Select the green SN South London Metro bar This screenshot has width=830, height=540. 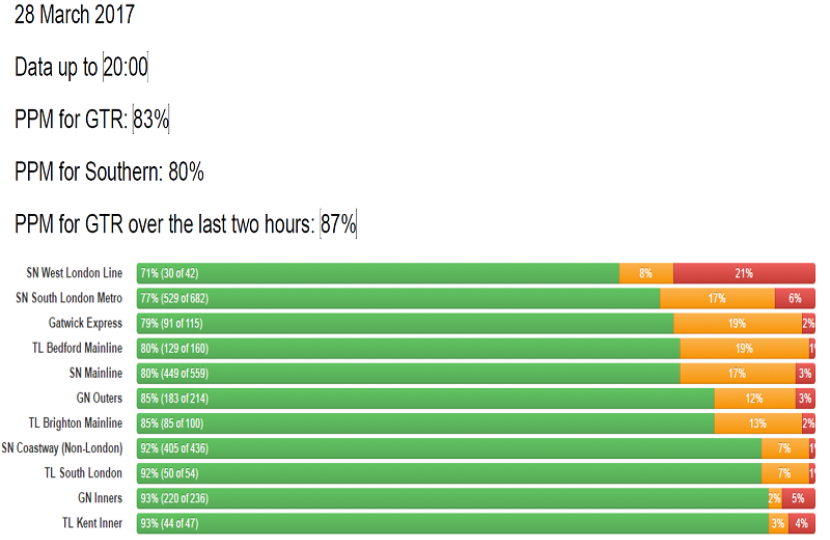400,298
